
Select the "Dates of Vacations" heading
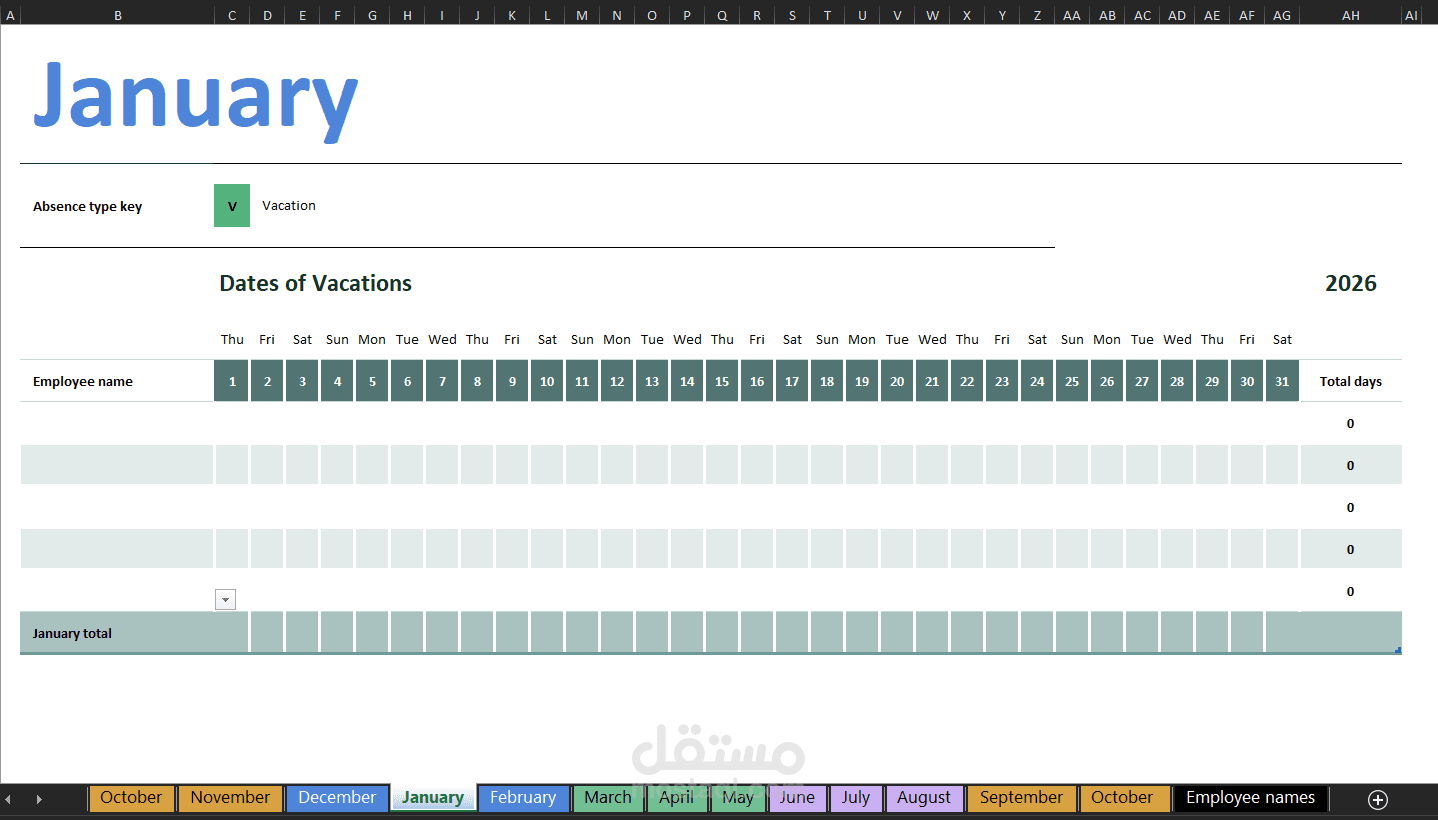point(316,284)
